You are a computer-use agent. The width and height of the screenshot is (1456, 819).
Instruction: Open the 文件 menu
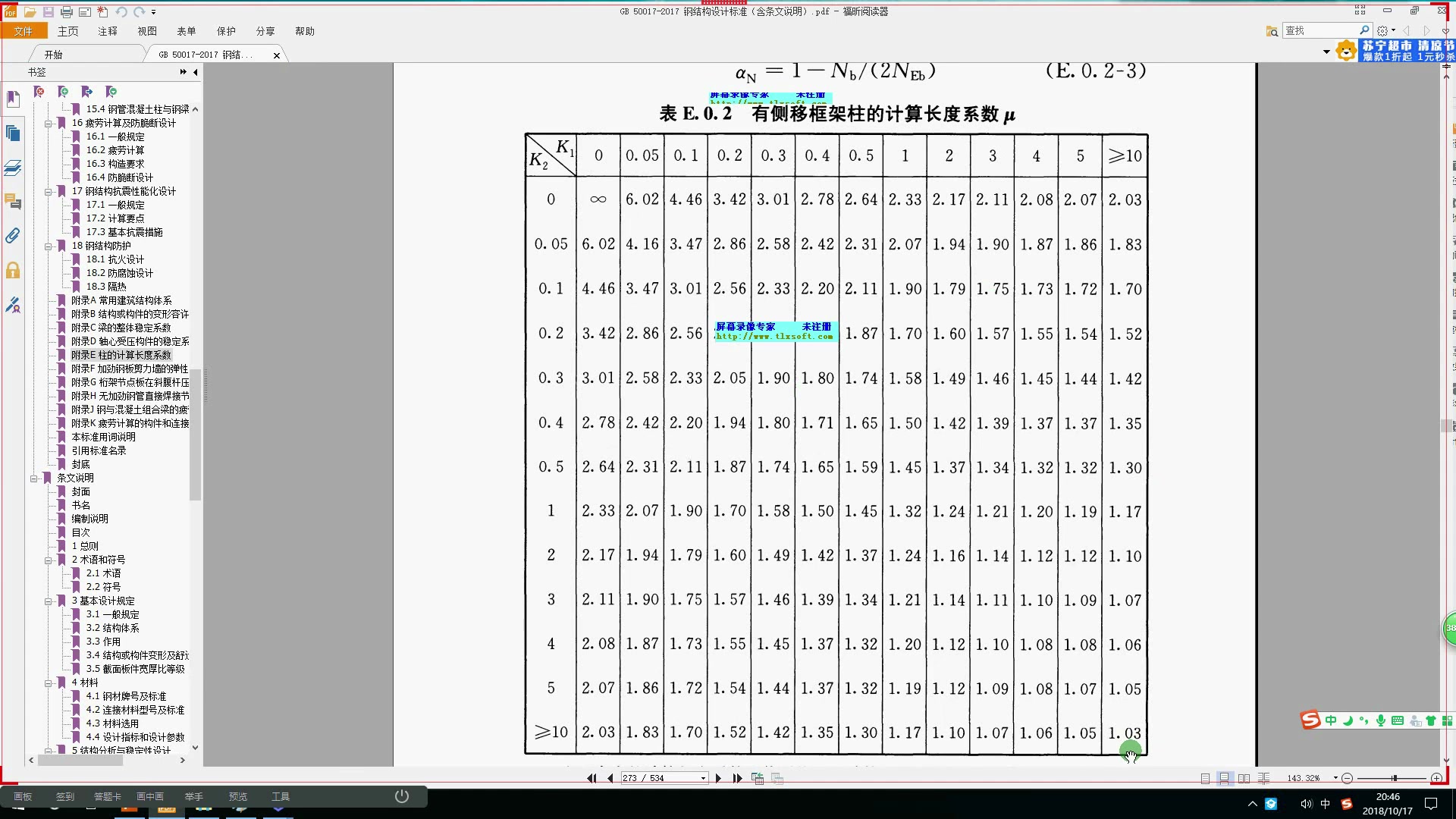click(x=24, y=31)
